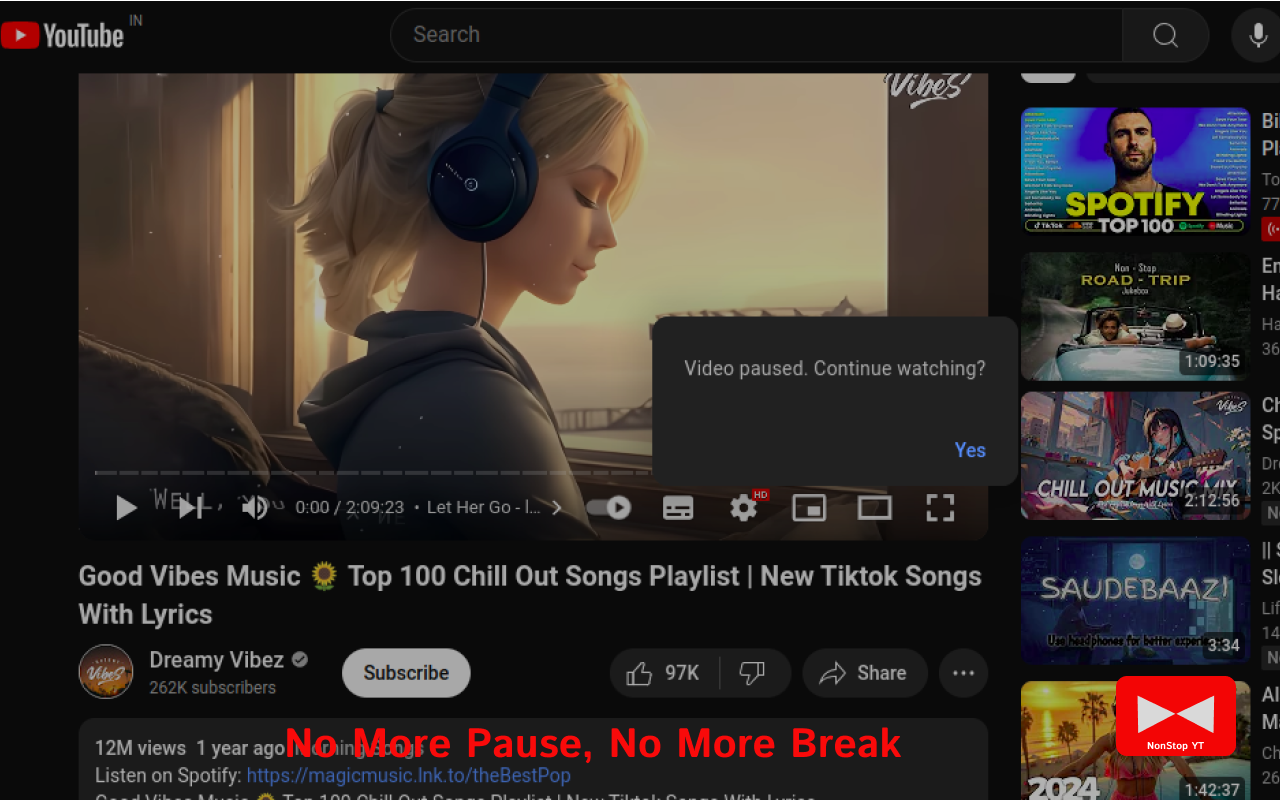
Task: Open the Miniplayer
Action: point(809,508)
